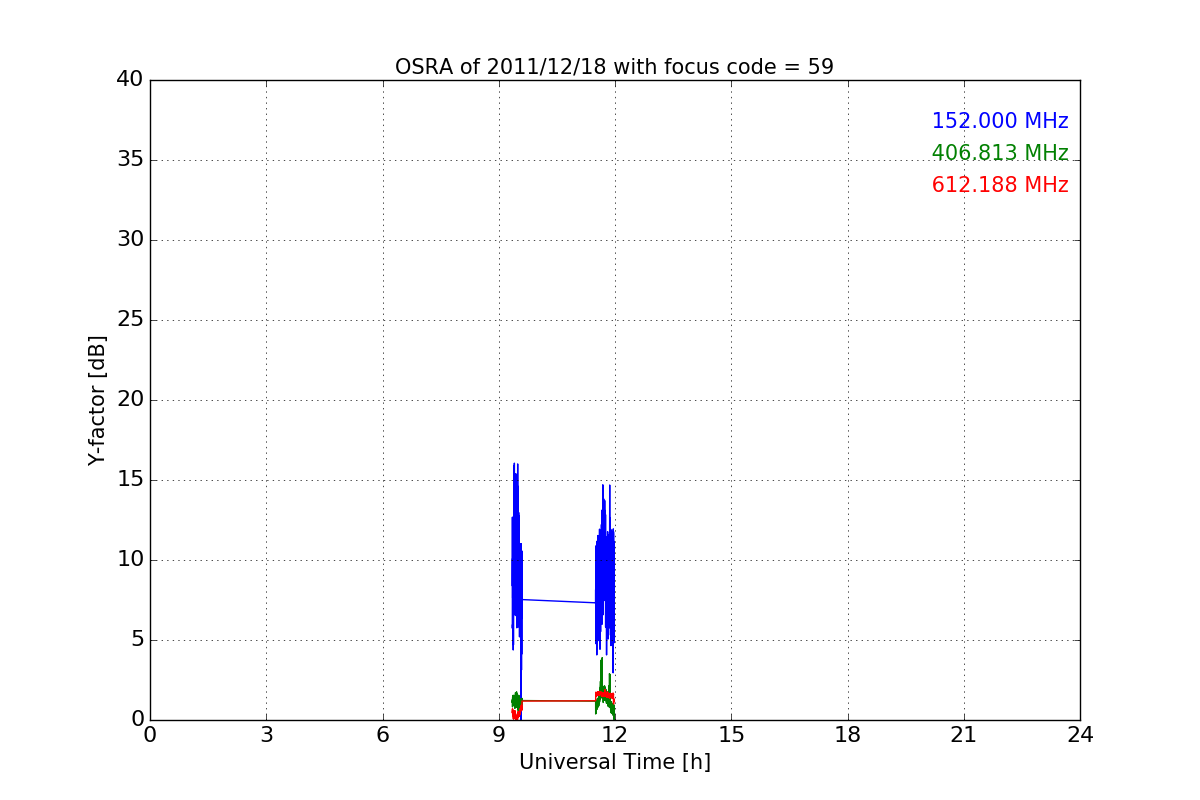This screenshot has width=1200, height=800.
Task: Click the x-axis tick label '12'
Action: click(615, 735)
